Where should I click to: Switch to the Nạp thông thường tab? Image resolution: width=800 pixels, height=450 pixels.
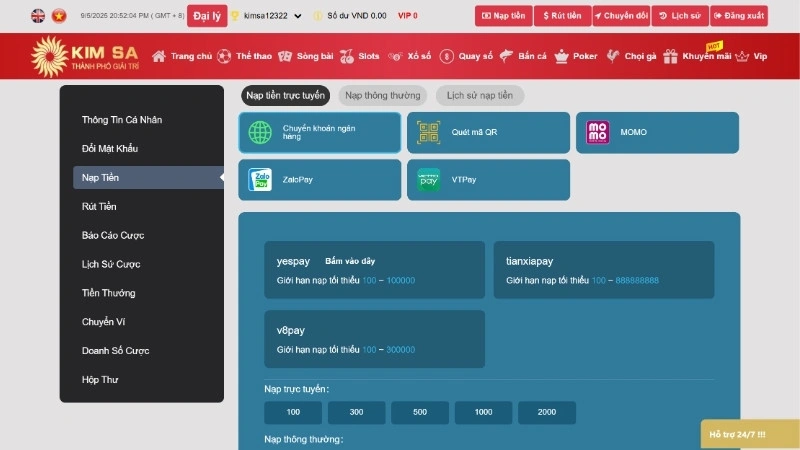tap(383, 96)
